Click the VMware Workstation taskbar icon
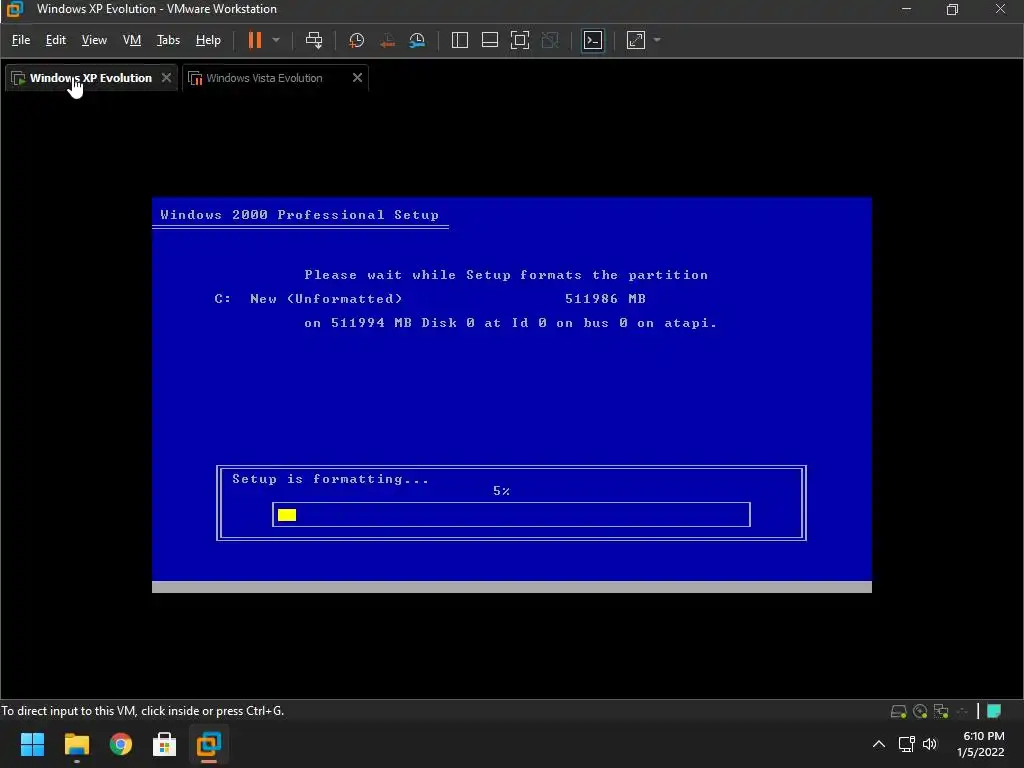 point(209,744)
